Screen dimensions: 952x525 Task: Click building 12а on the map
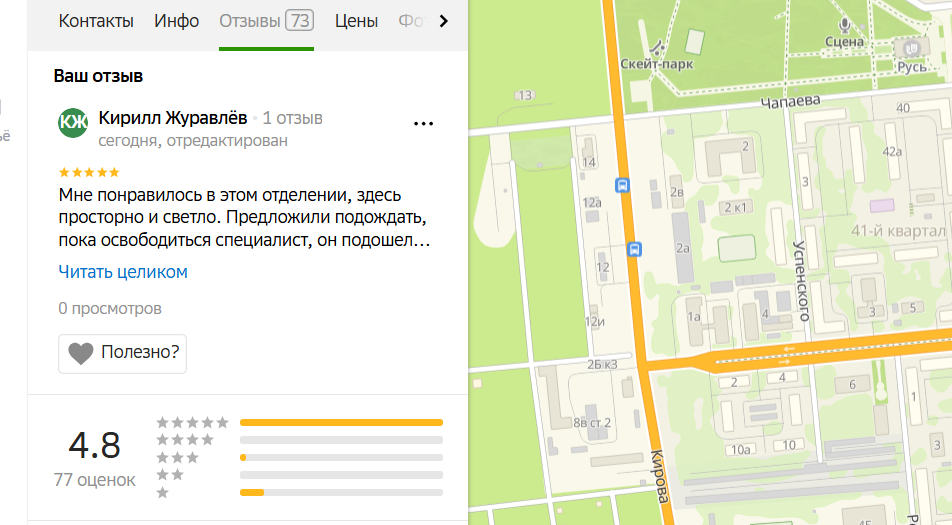[x=592, y=203]
